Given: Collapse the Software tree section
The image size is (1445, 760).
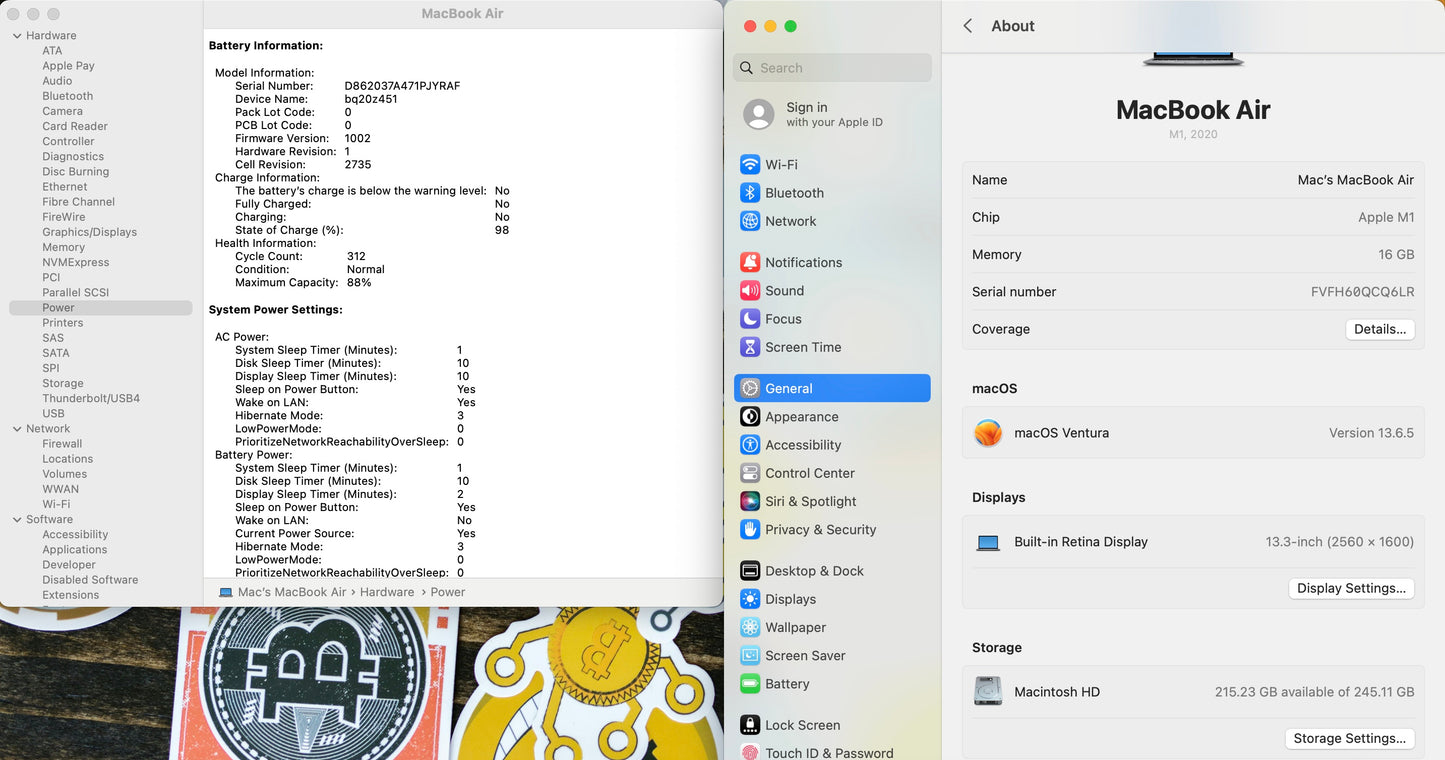Looking at the screenshot, I should 17,520.
